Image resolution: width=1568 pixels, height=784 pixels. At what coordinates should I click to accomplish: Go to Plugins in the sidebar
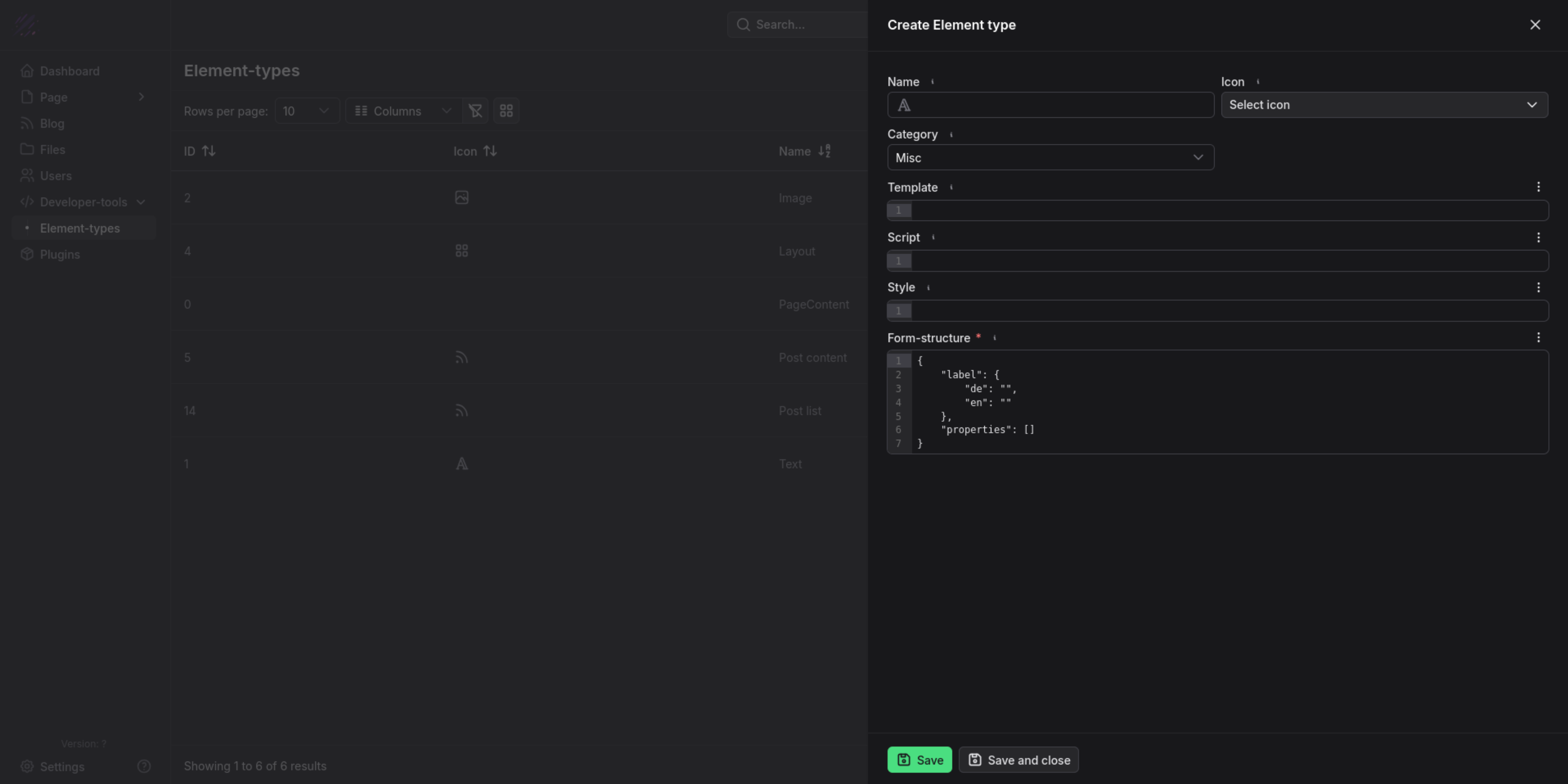pos(60,255)
